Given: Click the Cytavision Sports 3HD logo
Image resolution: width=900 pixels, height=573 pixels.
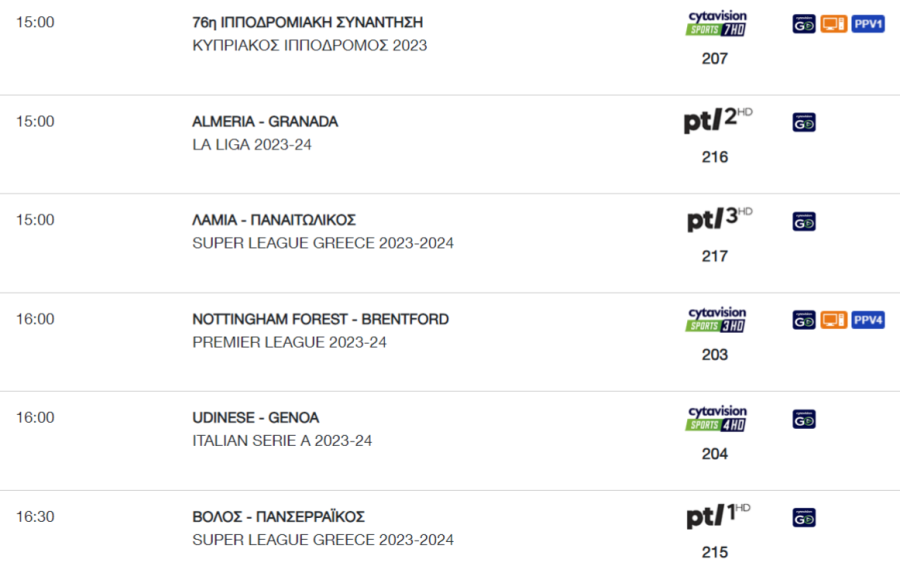Looking at the screenshot, I should click(716, 320).
